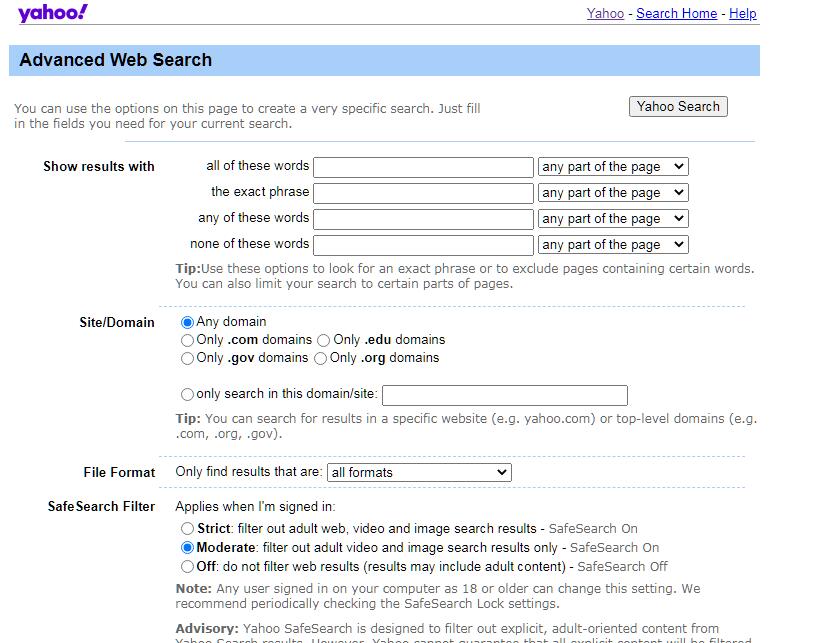The height and width of the screenshot is (643, 824).
Task: Select 'Only .org domains' radio button
Action: [x=321, y=358]
